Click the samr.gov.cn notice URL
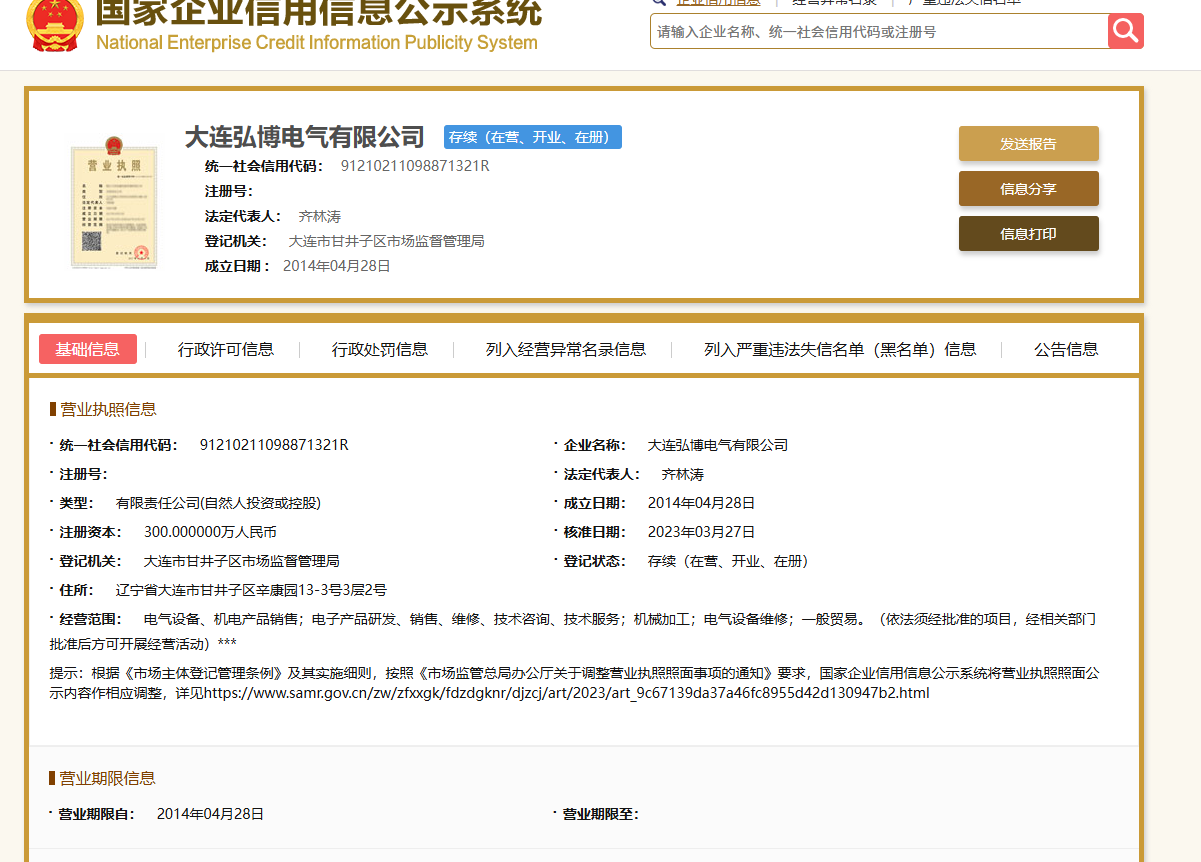This screenshot has height=862, width=1201. coord(566,692)
